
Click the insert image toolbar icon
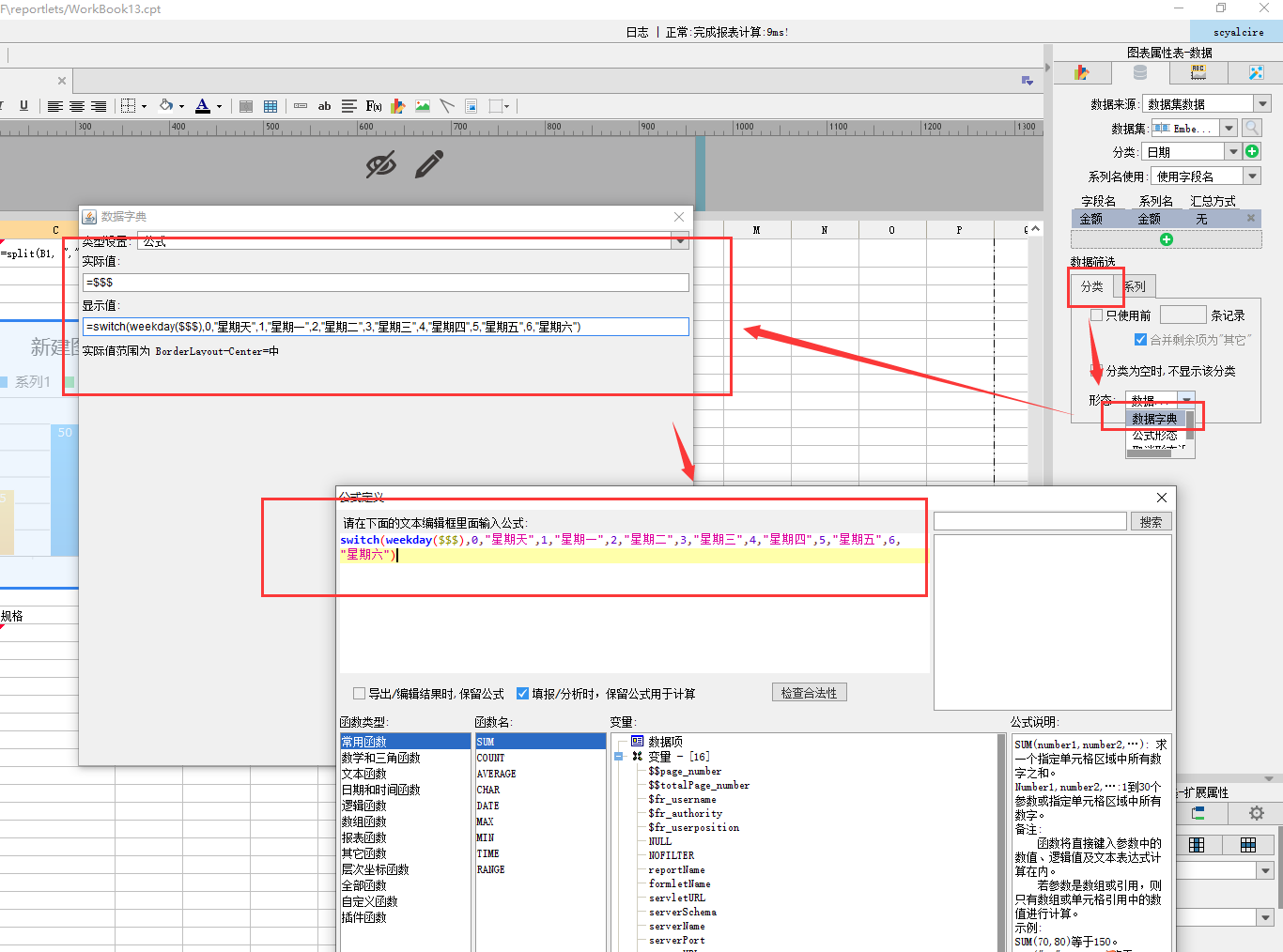[423, 106]
